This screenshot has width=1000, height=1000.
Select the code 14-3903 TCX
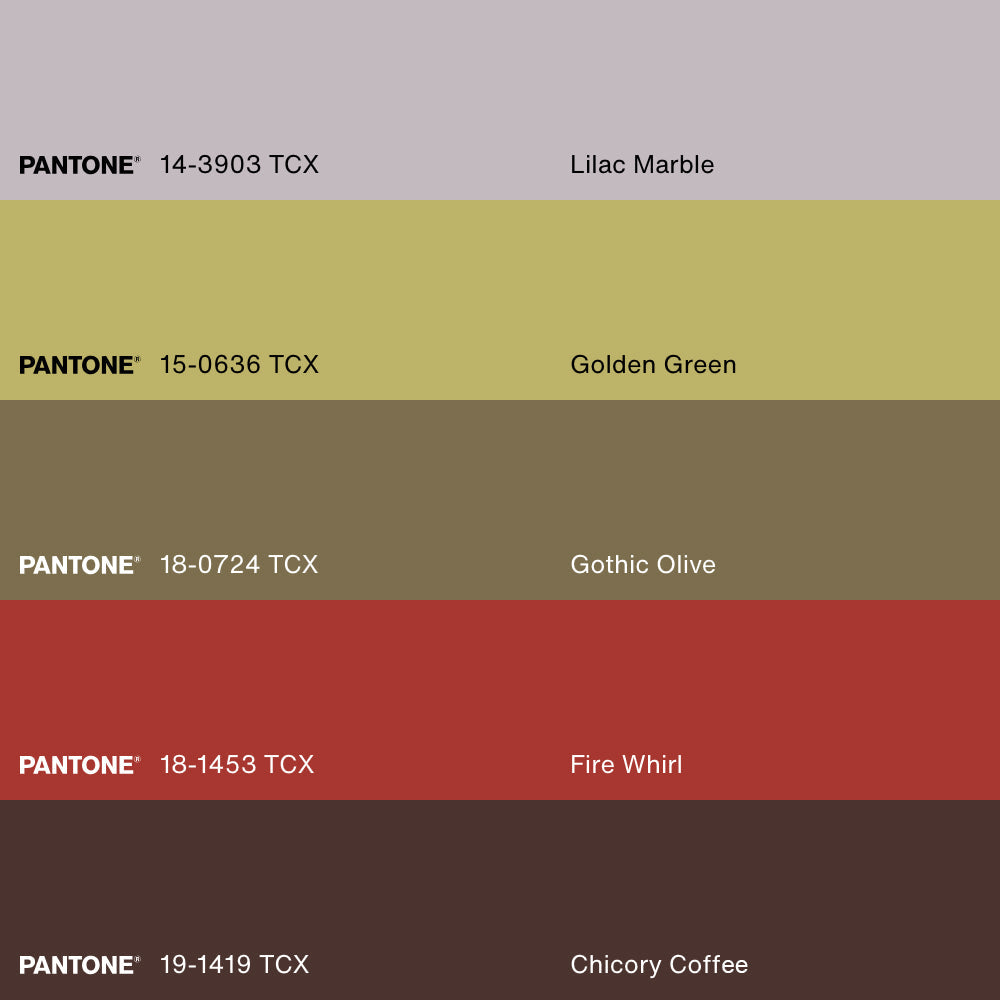pos(239,165)
